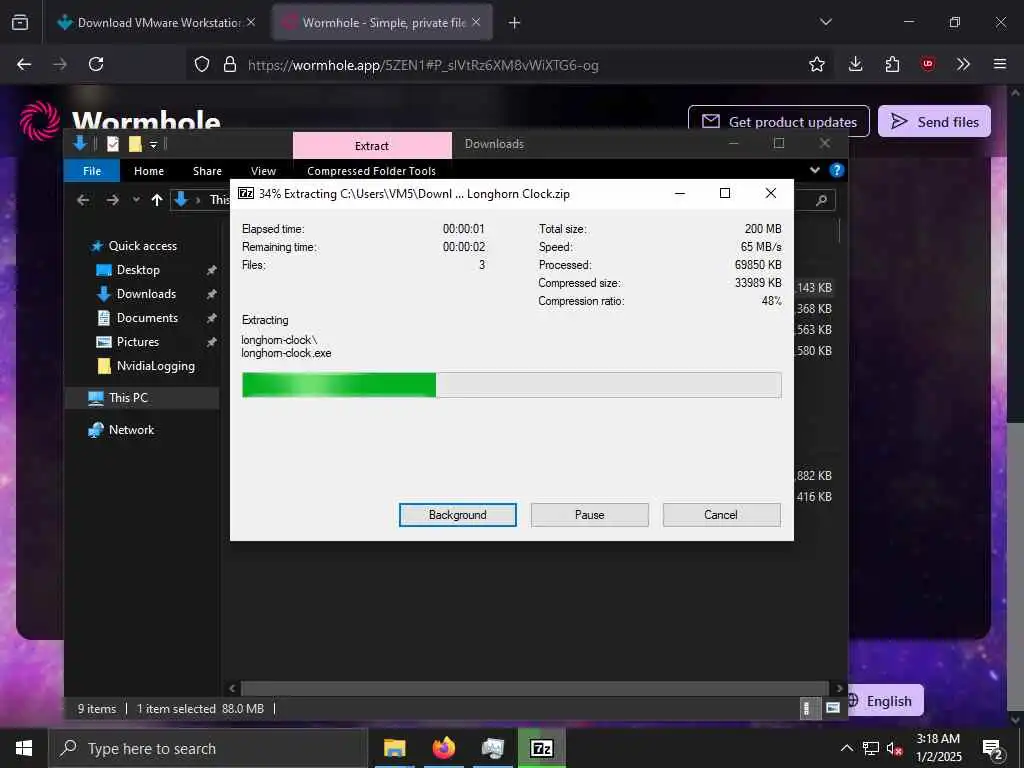Open the browser downloads panel
The width and height of the screenshot is (1024, 768).
tap(856, 64)
